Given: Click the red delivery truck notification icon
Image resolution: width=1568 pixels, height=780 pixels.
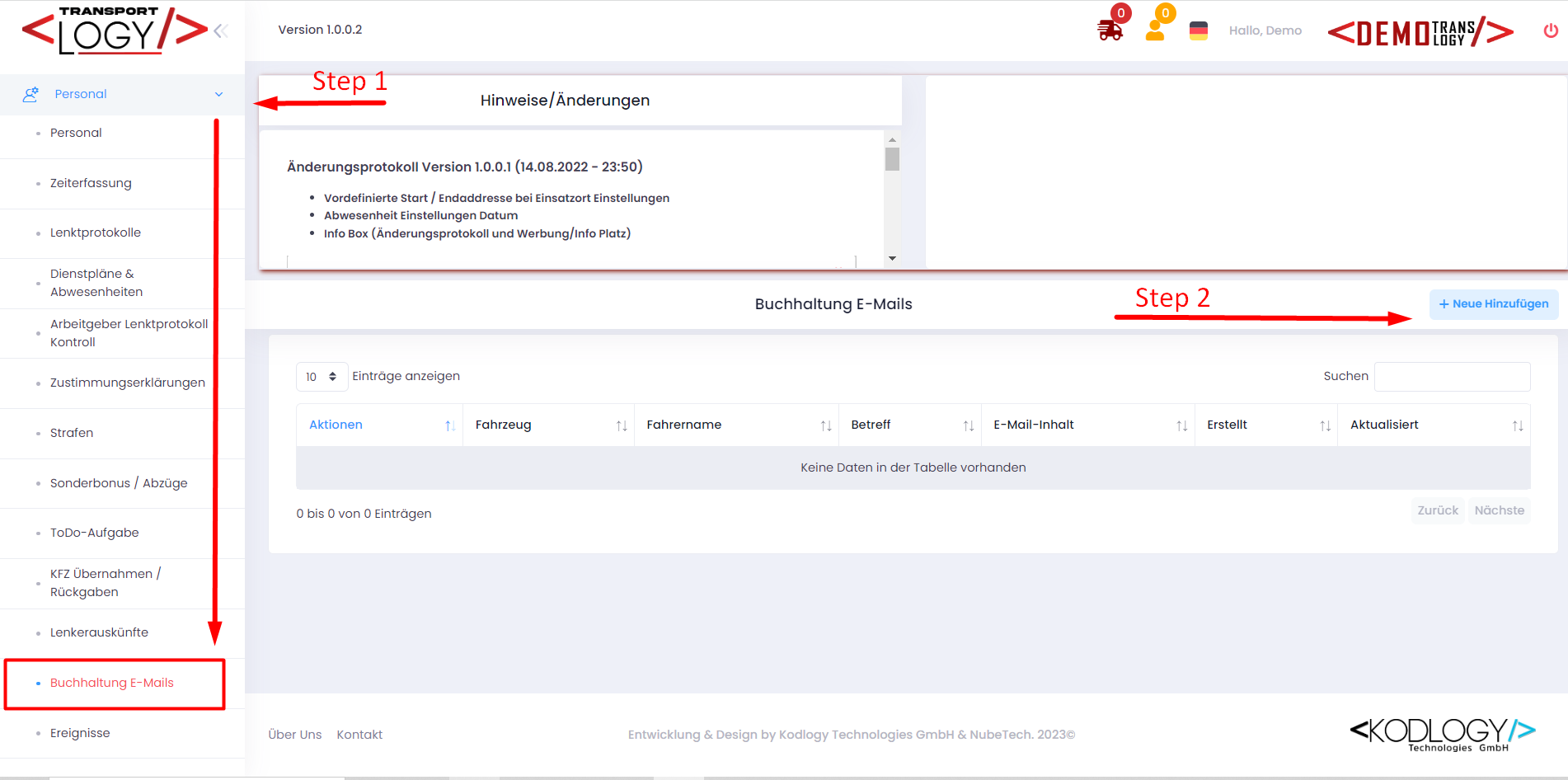Looking at the screenshot, I should 1110,31.
